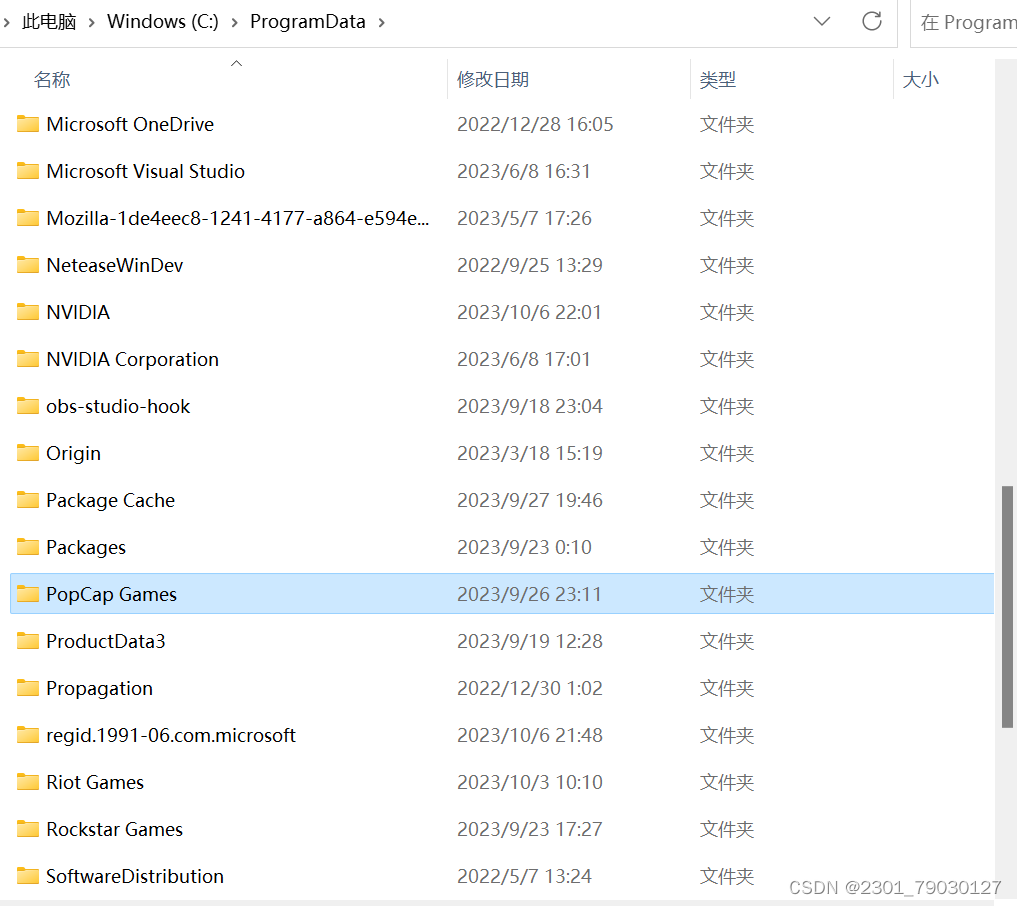This screenshot has height=906, width=1017.
Task: Select the Rockstar Games folder name
Action: click(114, 829)
